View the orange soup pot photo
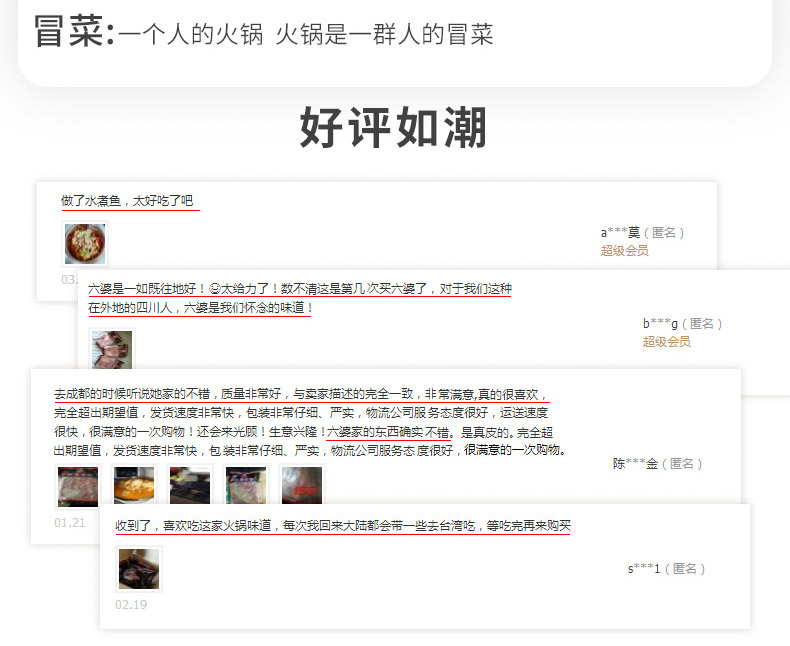790x646 pixels. [x=134, y=486]
